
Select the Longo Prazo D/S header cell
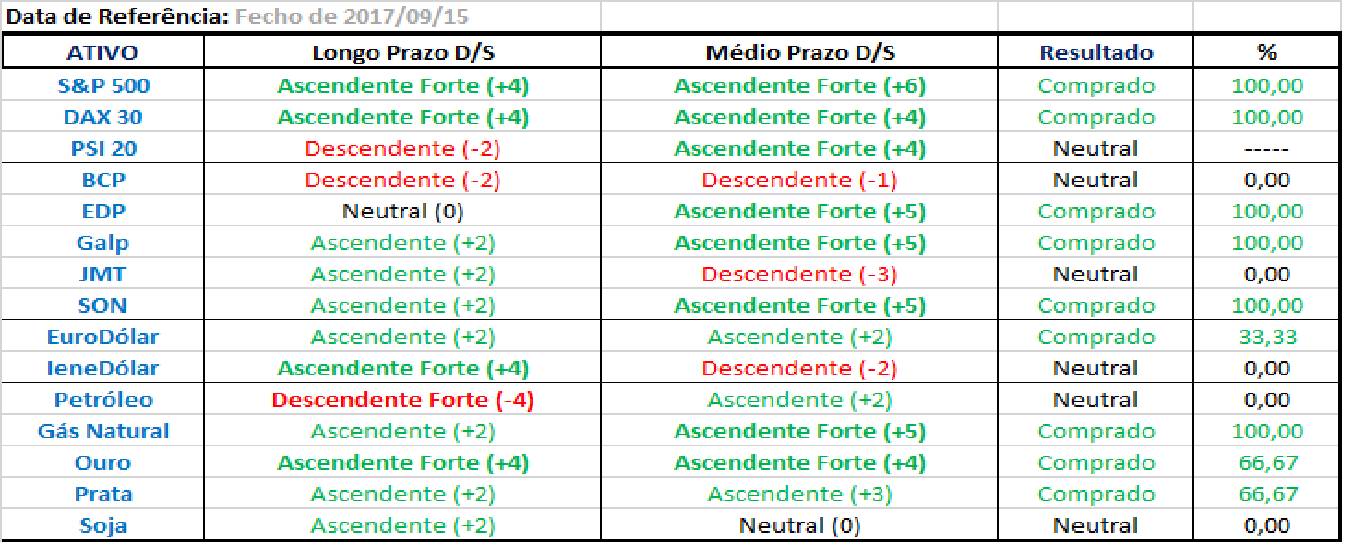pyautogui.click(x=402, y=53)
